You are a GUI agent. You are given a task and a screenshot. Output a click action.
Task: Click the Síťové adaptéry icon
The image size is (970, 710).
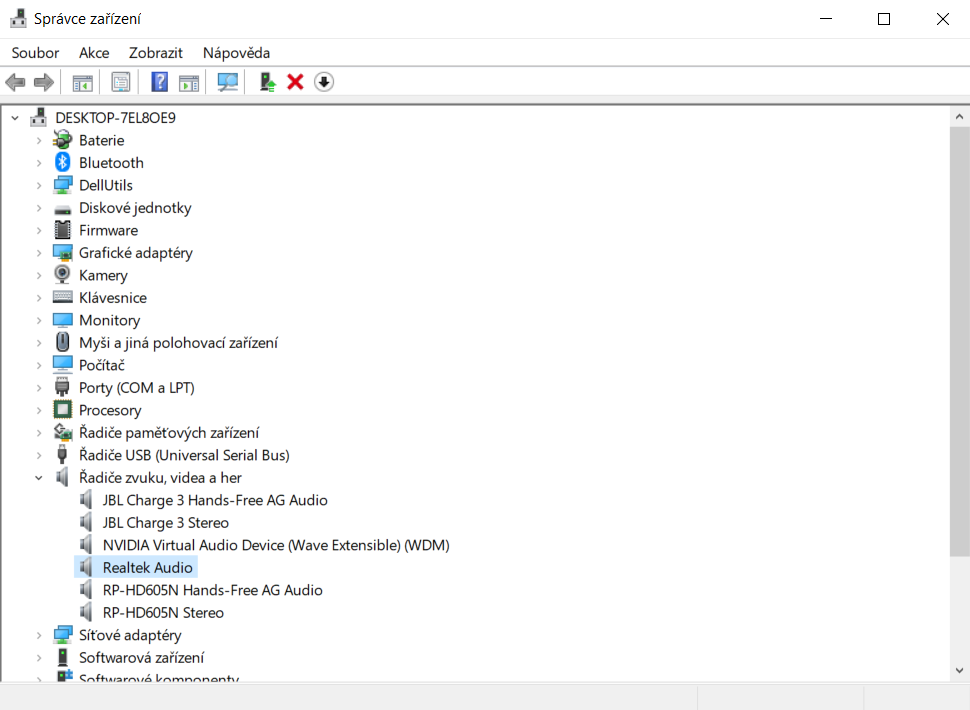click(x=62, y=635)
